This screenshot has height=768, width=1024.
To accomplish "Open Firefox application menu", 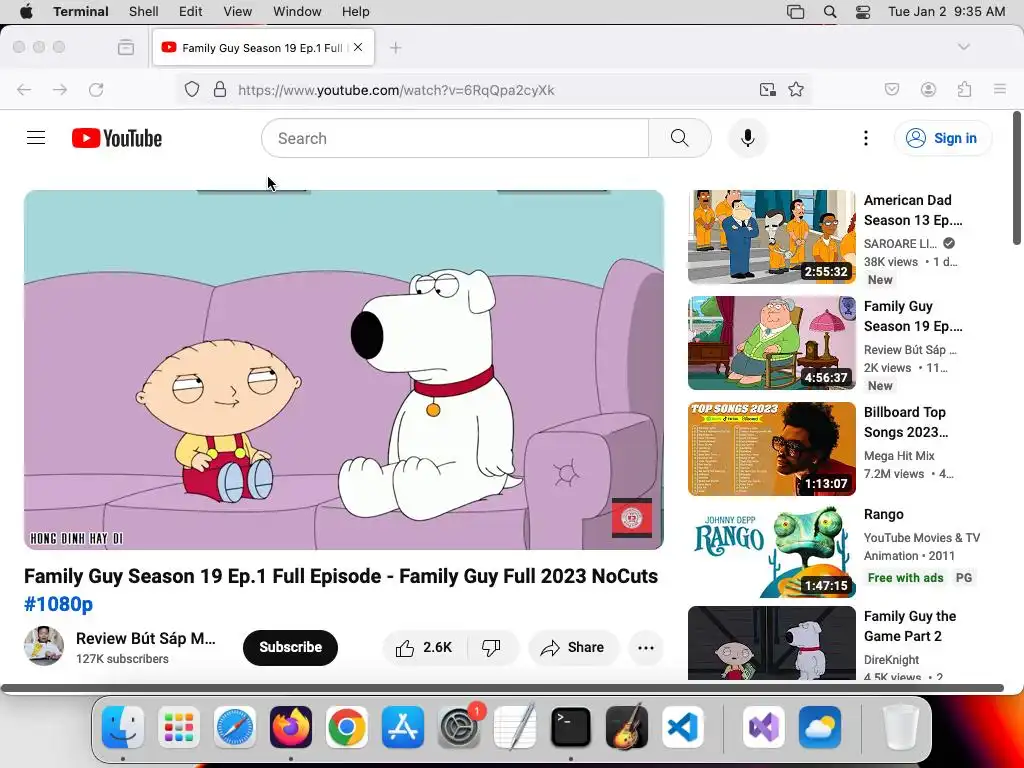I will [1000, 89].
